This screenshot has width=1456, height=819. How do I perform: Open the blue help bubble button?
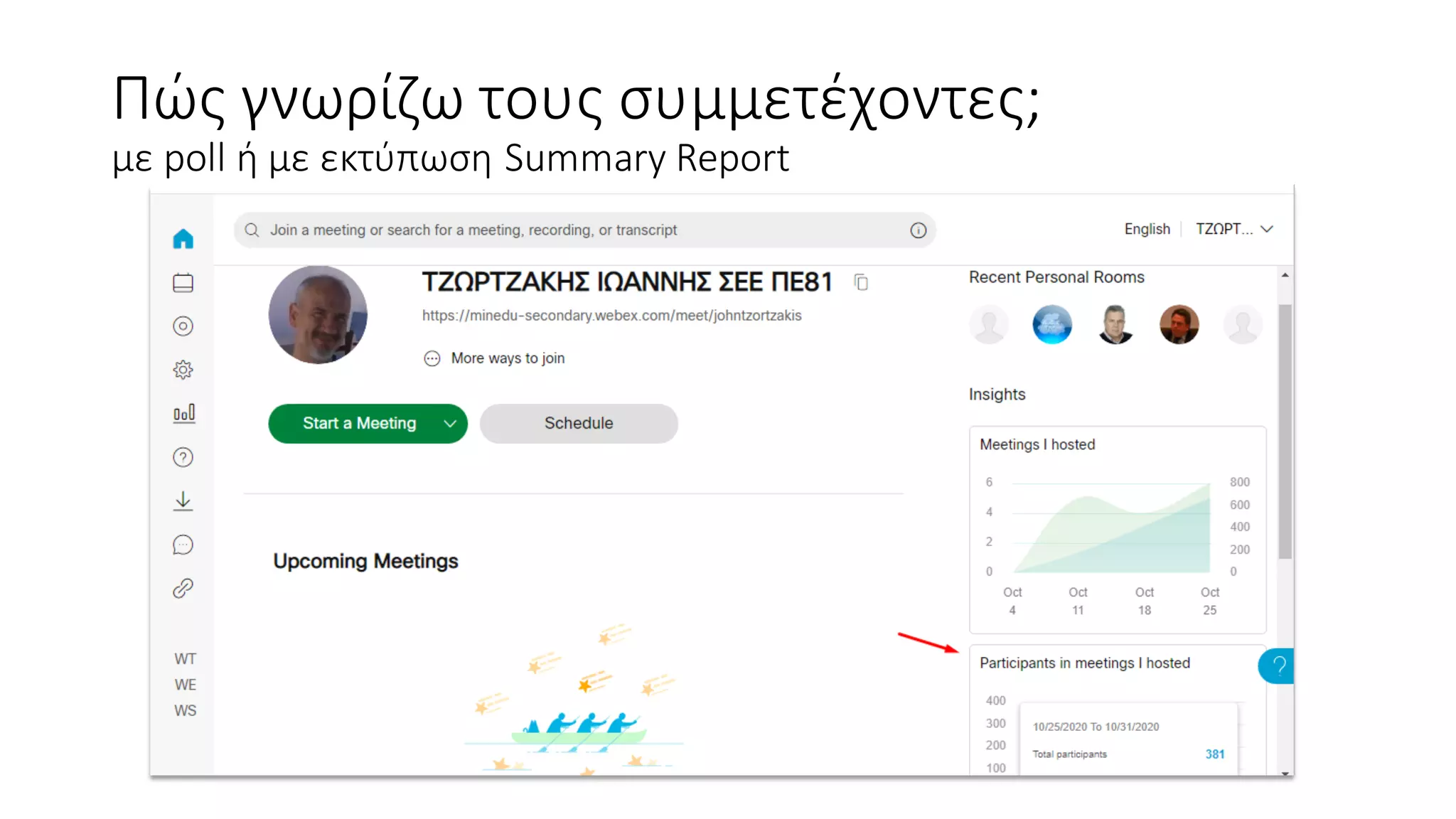[x=1278, y=666]
